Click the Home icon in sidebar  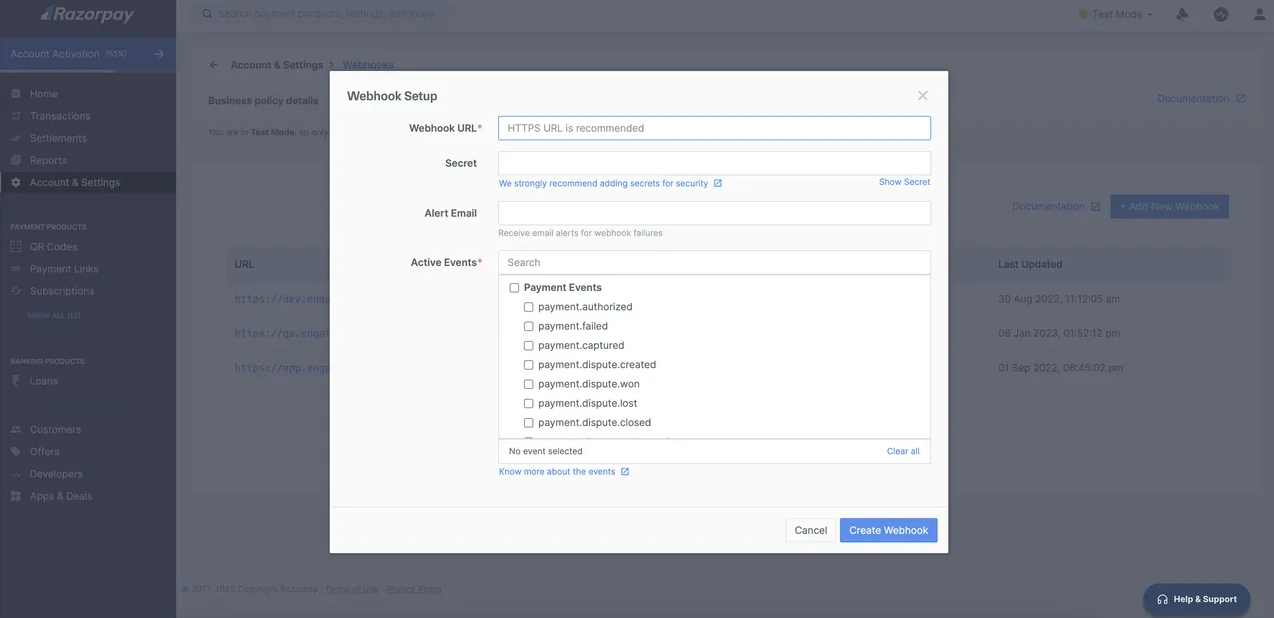(15, 94)
